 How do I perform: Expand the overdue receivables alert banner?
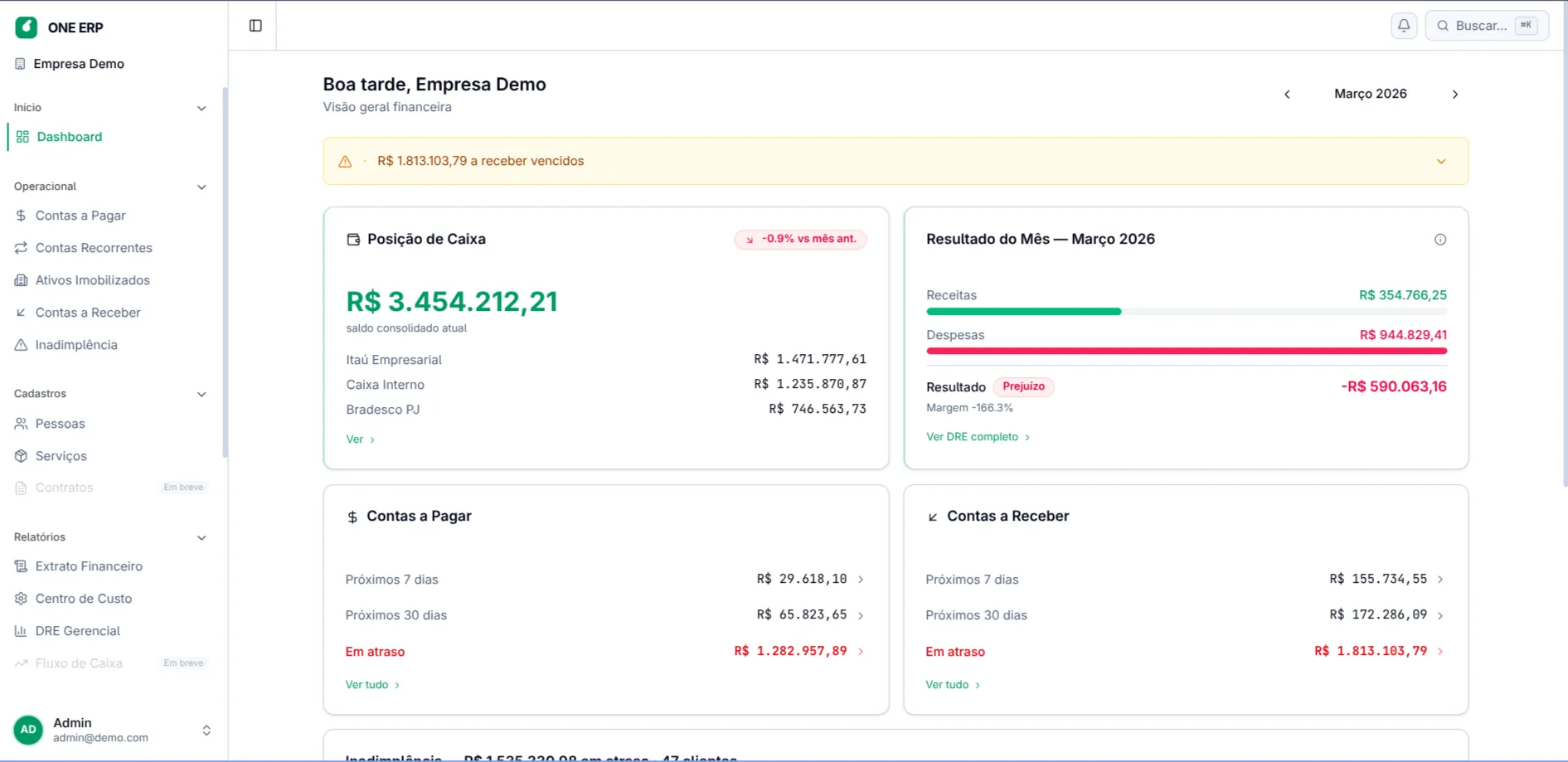(1440, 162)
